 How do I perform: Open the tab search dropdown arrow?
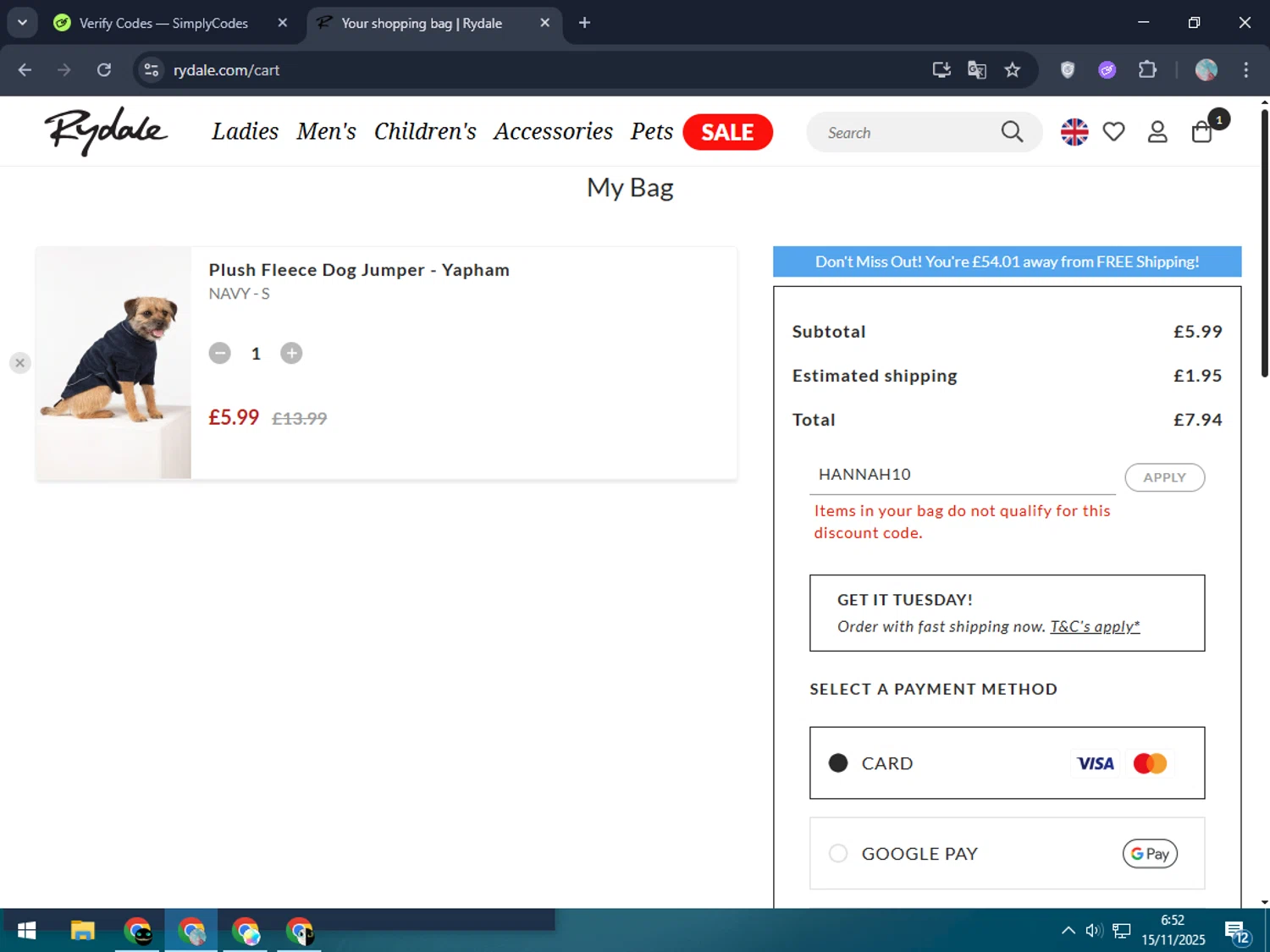[23, 23]
